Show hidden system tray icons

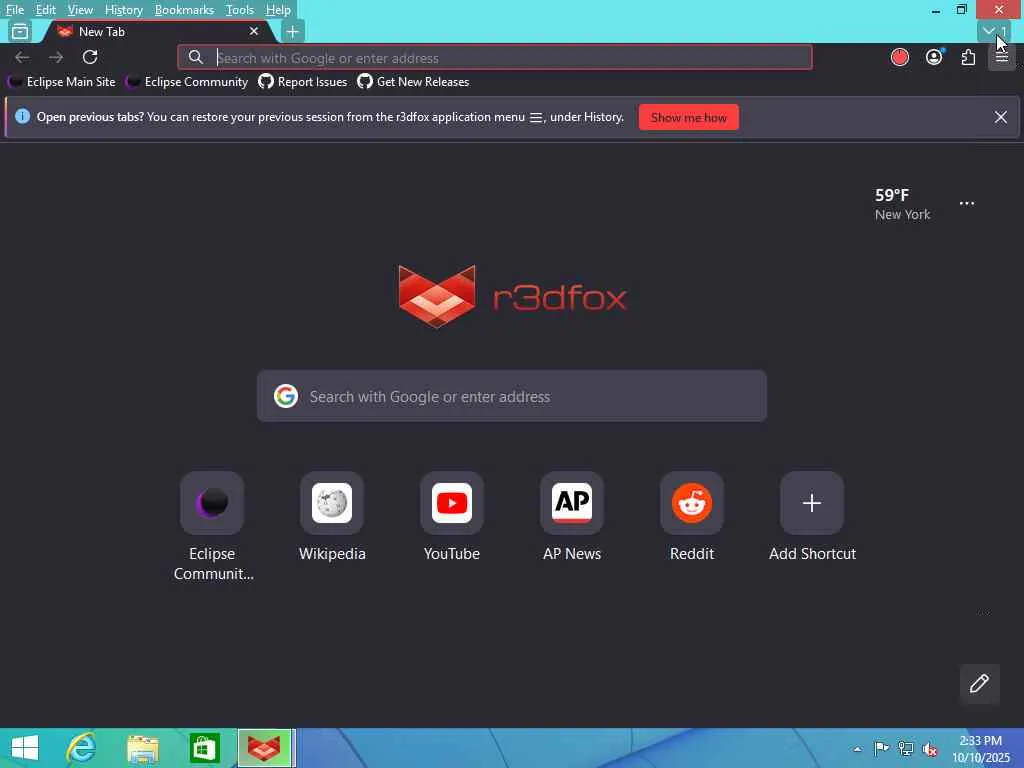[x=857, y=749]
